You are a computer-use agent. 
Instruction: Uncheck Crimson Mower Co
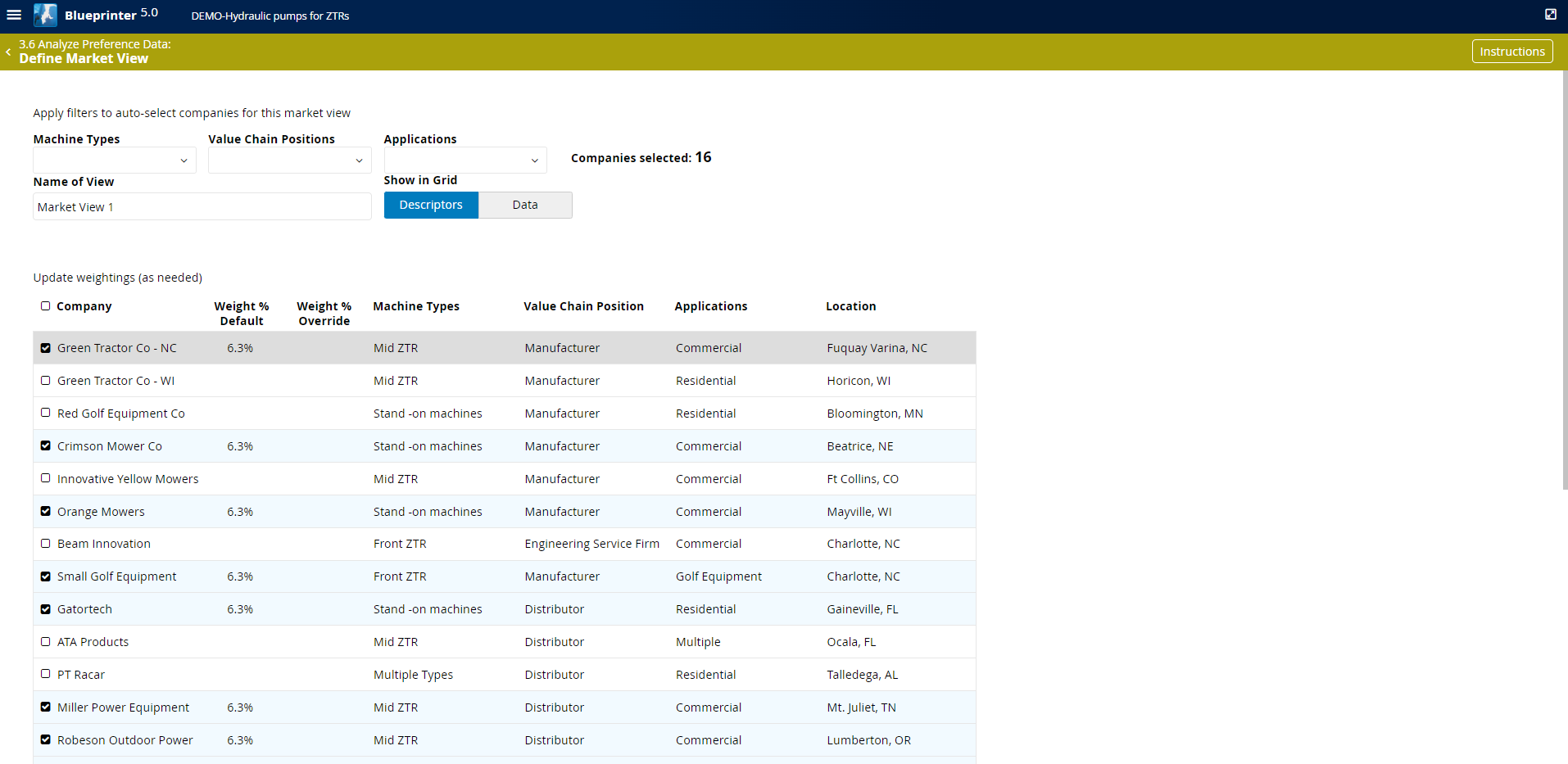[x=46, y=446]
